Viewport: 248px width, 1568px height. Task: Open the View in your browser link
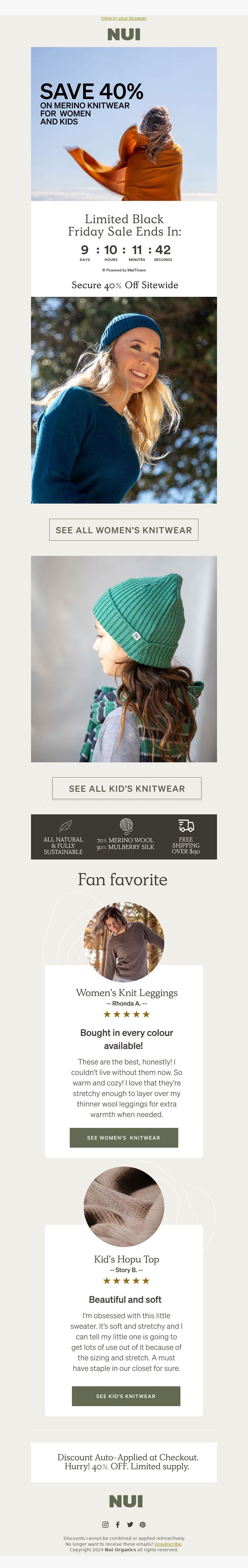click(x=124, y=18)
